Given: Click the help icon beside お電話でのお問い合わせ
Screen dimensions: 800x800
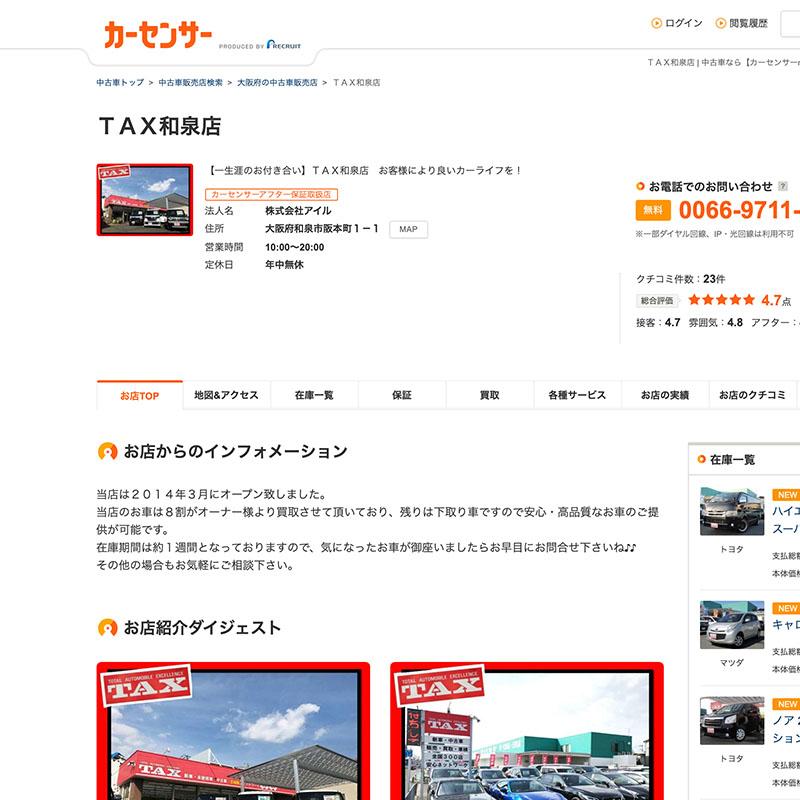Looking at the screenshot, I should [x=783, y=186].
